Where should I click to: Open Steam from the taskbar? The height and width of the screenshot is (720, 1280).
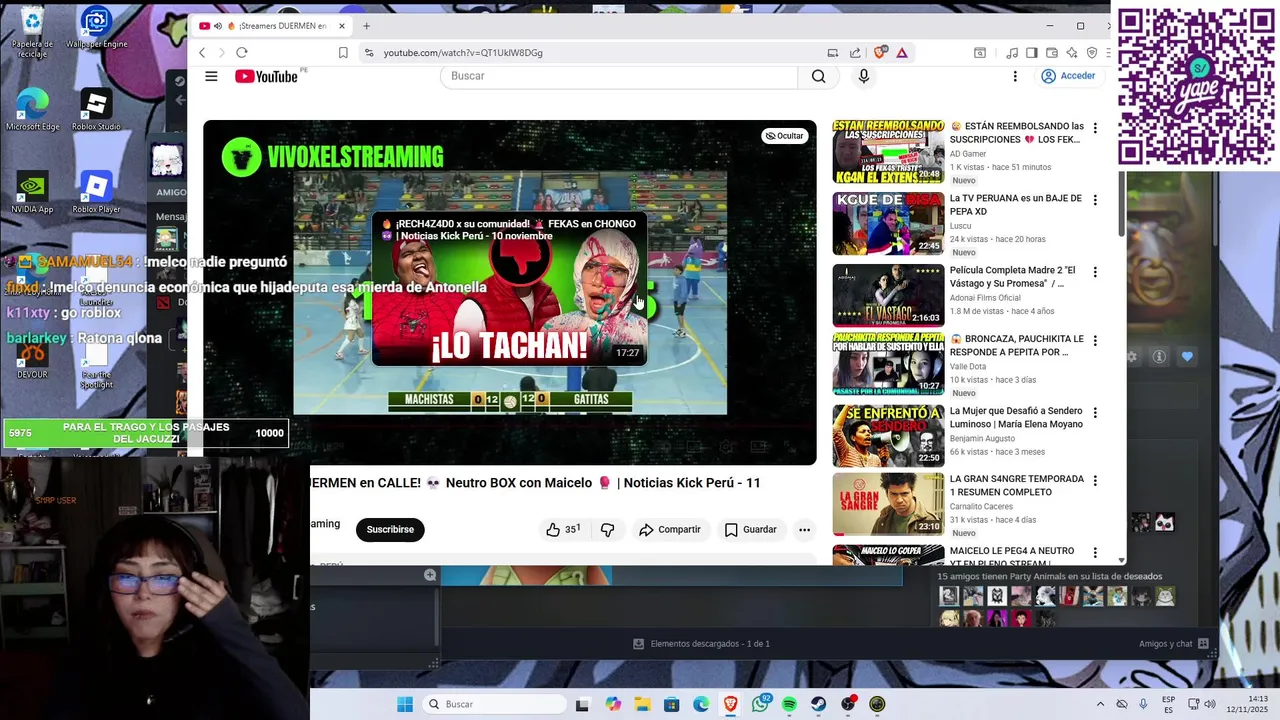818,704
